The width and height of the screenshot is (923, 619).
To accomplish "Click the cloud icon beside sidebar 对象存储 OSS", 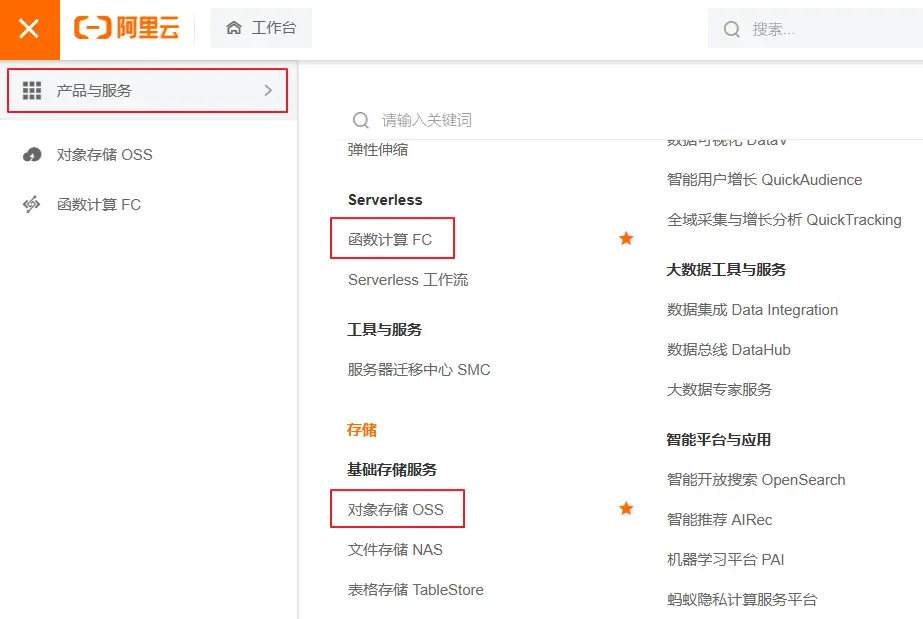I will click(x=32, y=155).
